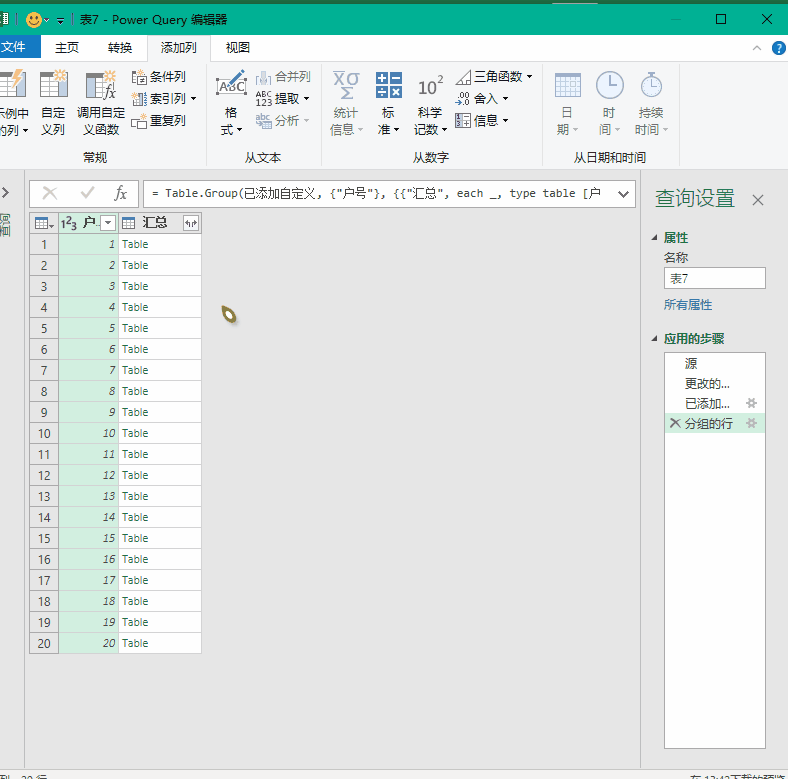Open the quick access toolbar dropdown
Image resolution: width=788 pixels, height=779 pixels.
point(60,21)
